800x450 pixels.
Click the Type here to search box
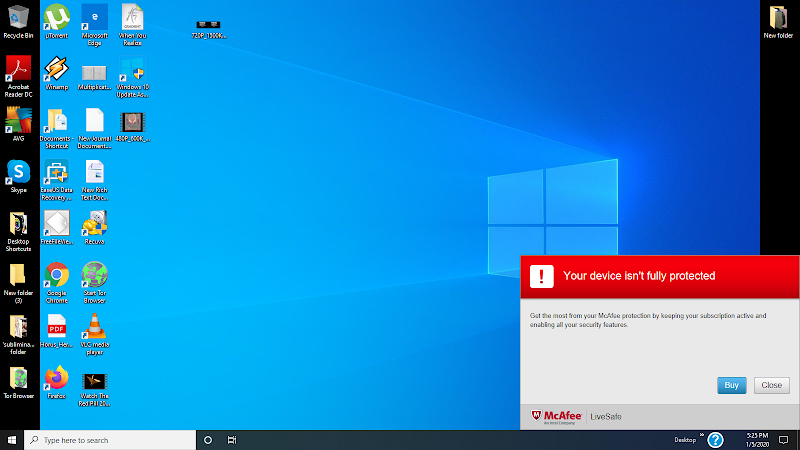click(110, 440)
